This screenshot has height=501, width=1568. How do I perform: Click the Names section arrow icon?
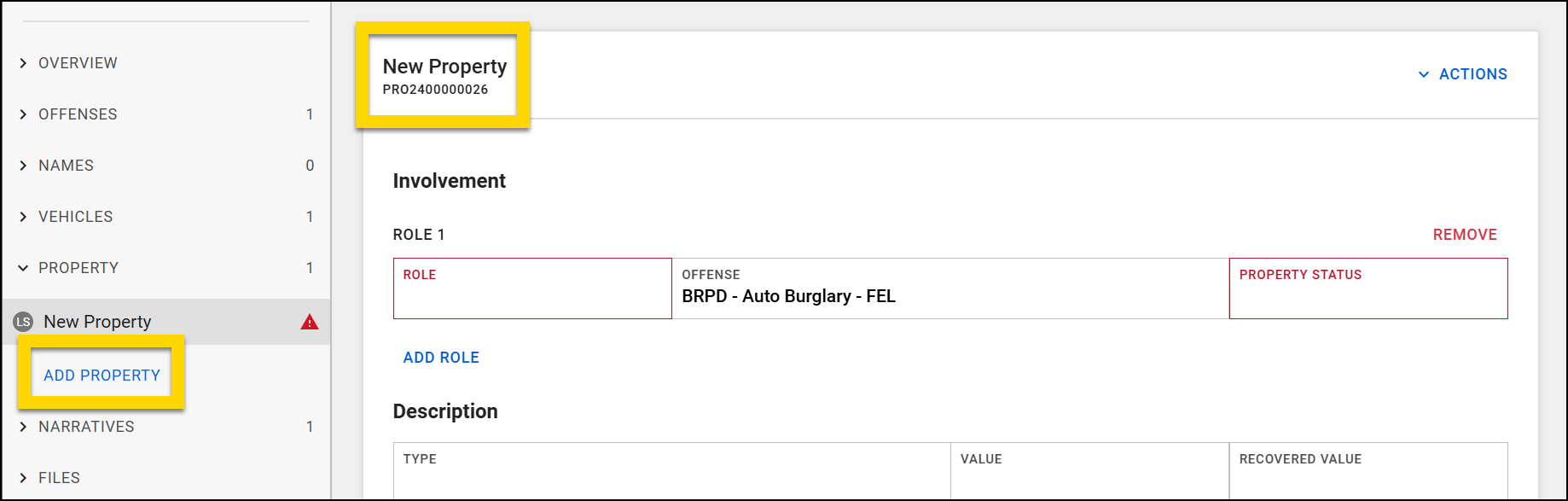click(23, 165)
